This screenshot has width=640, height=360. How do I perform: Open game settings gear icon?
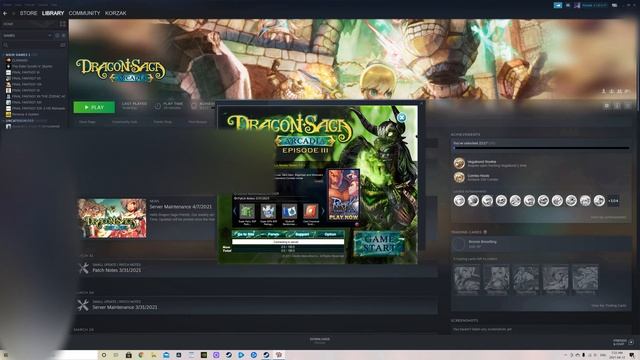(x=607, y=106)
